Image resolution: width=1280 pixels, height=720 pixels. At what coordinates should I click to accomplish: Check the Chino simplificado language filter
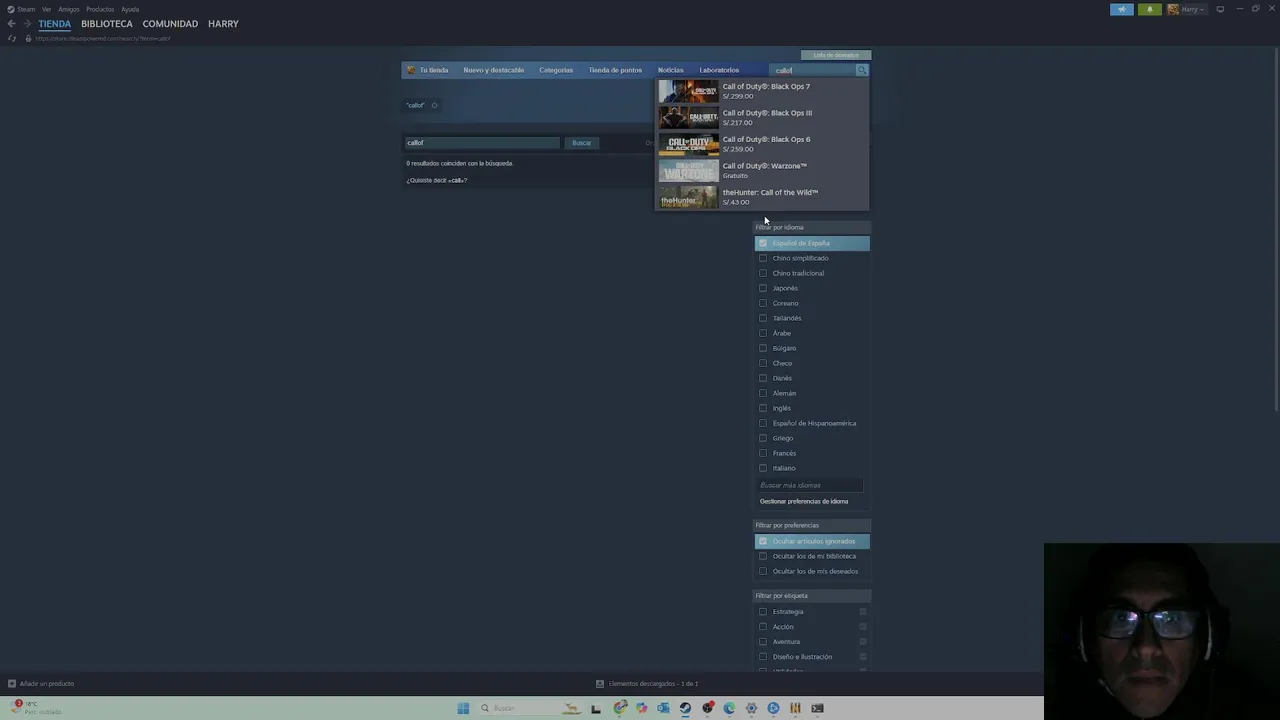coord(763,258)
